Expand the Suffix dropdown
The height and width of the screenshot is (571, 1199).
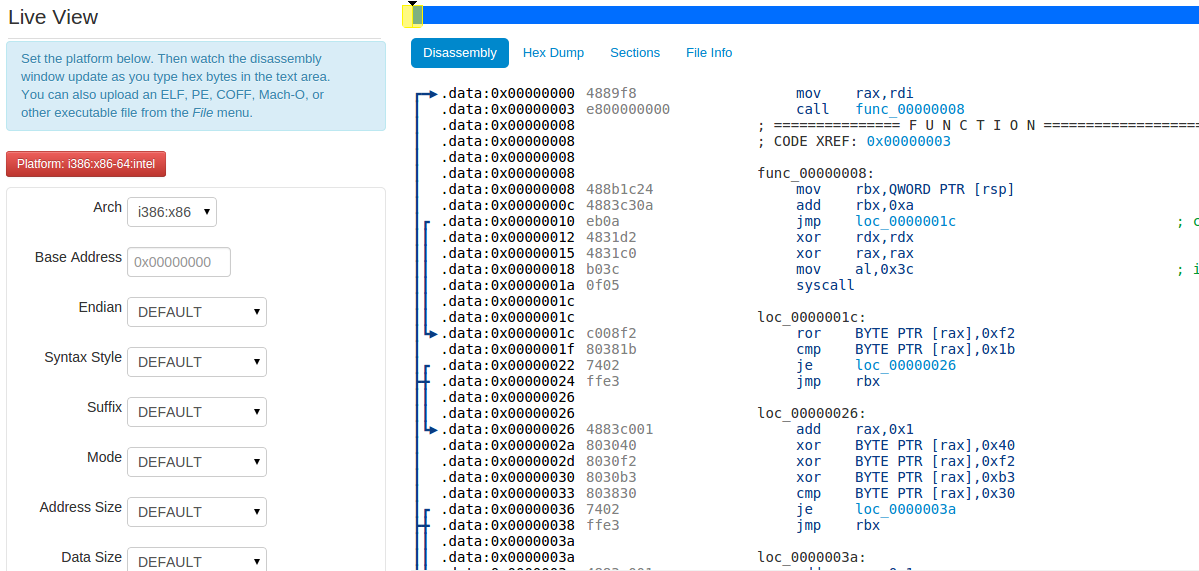(x=197, y=412)
